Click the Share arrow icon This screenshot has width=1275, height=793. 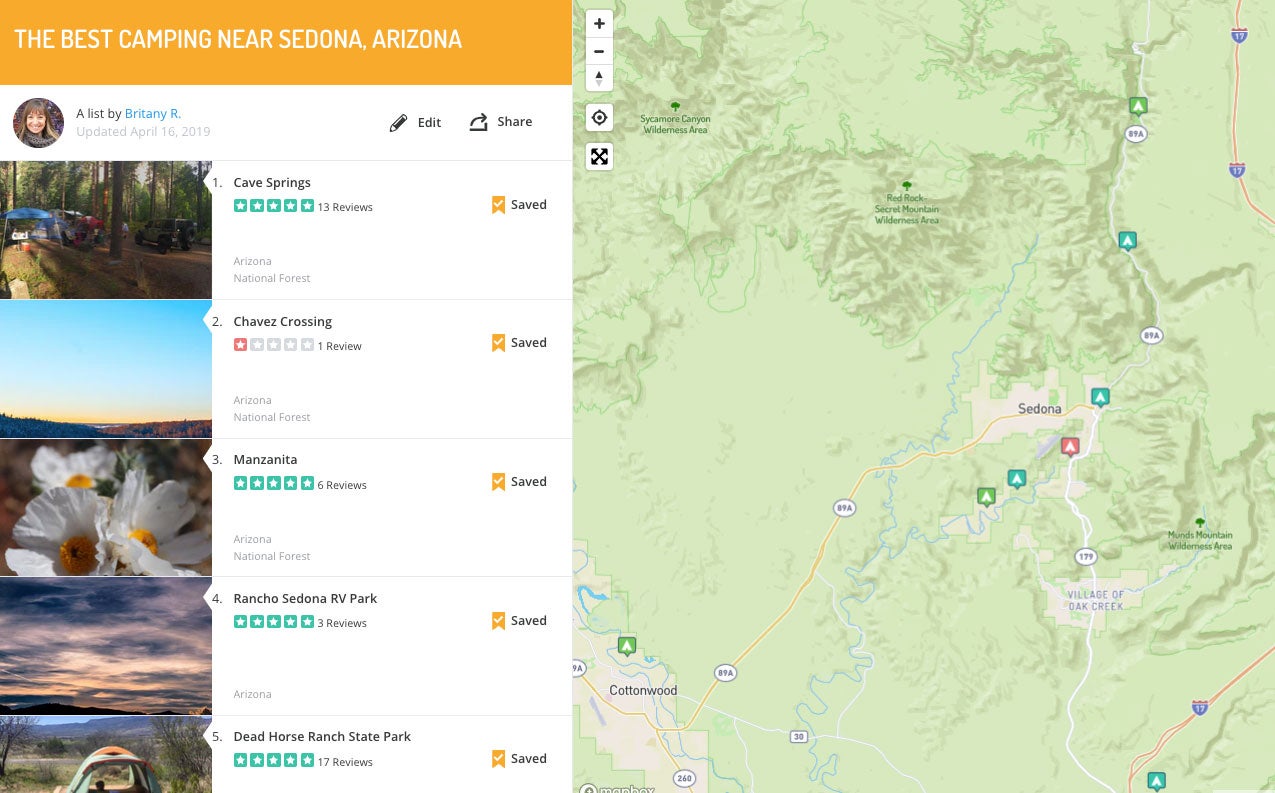(x=478, y=122)
